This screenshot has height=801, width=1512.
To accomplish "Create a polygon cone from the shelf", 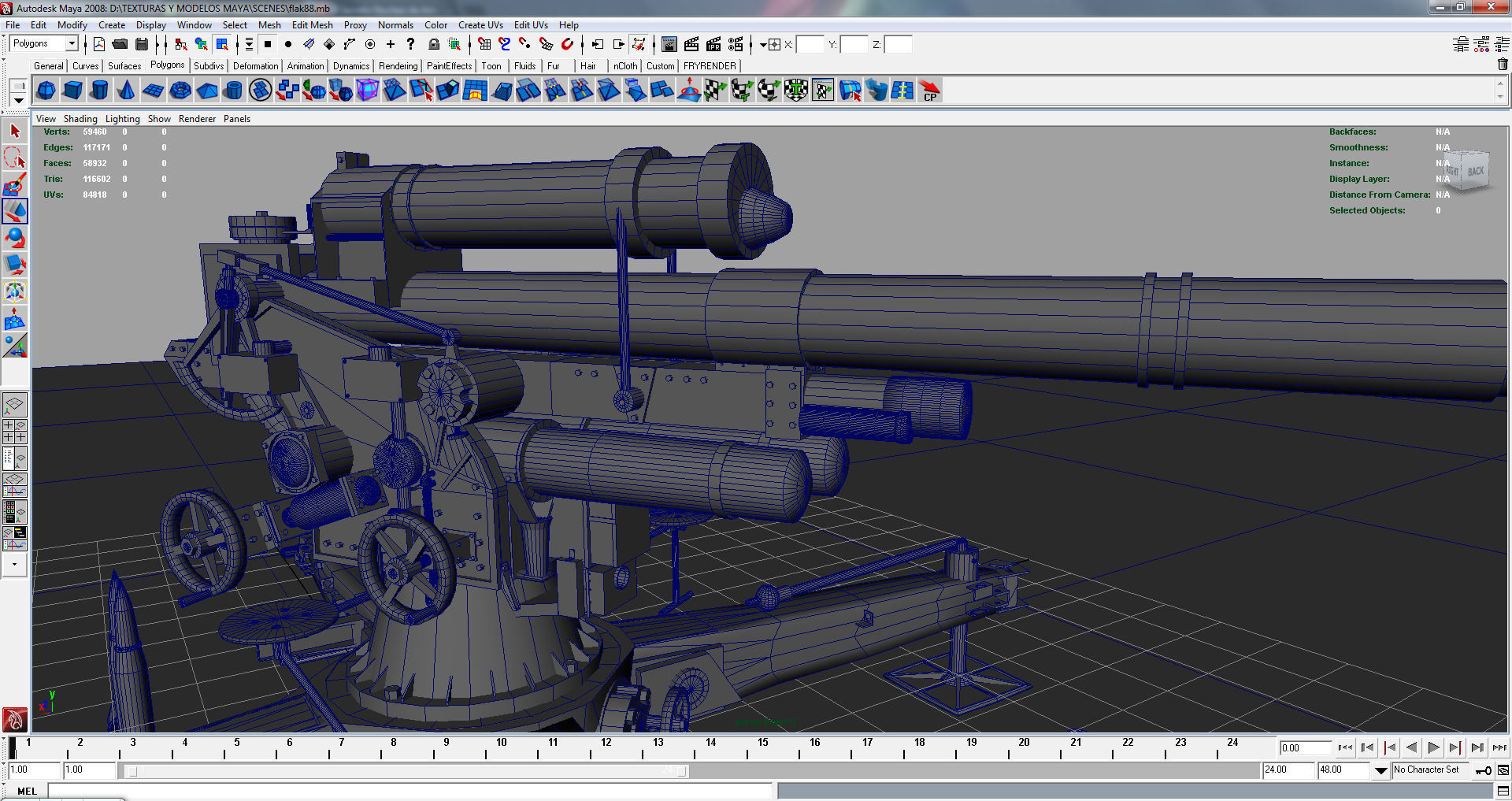I will (126, 91).
